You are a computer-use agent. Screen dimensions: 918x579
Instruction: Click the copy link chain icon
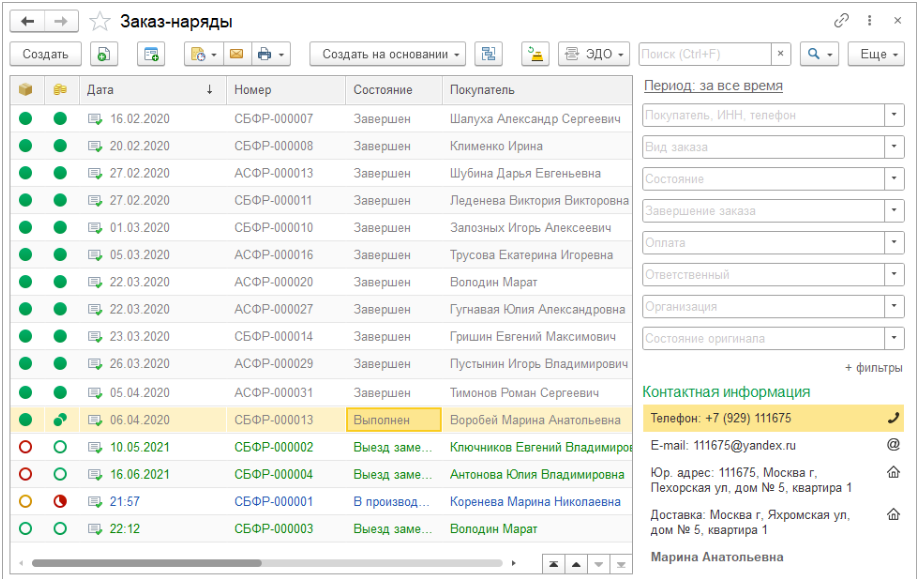(x=842, y=21)
